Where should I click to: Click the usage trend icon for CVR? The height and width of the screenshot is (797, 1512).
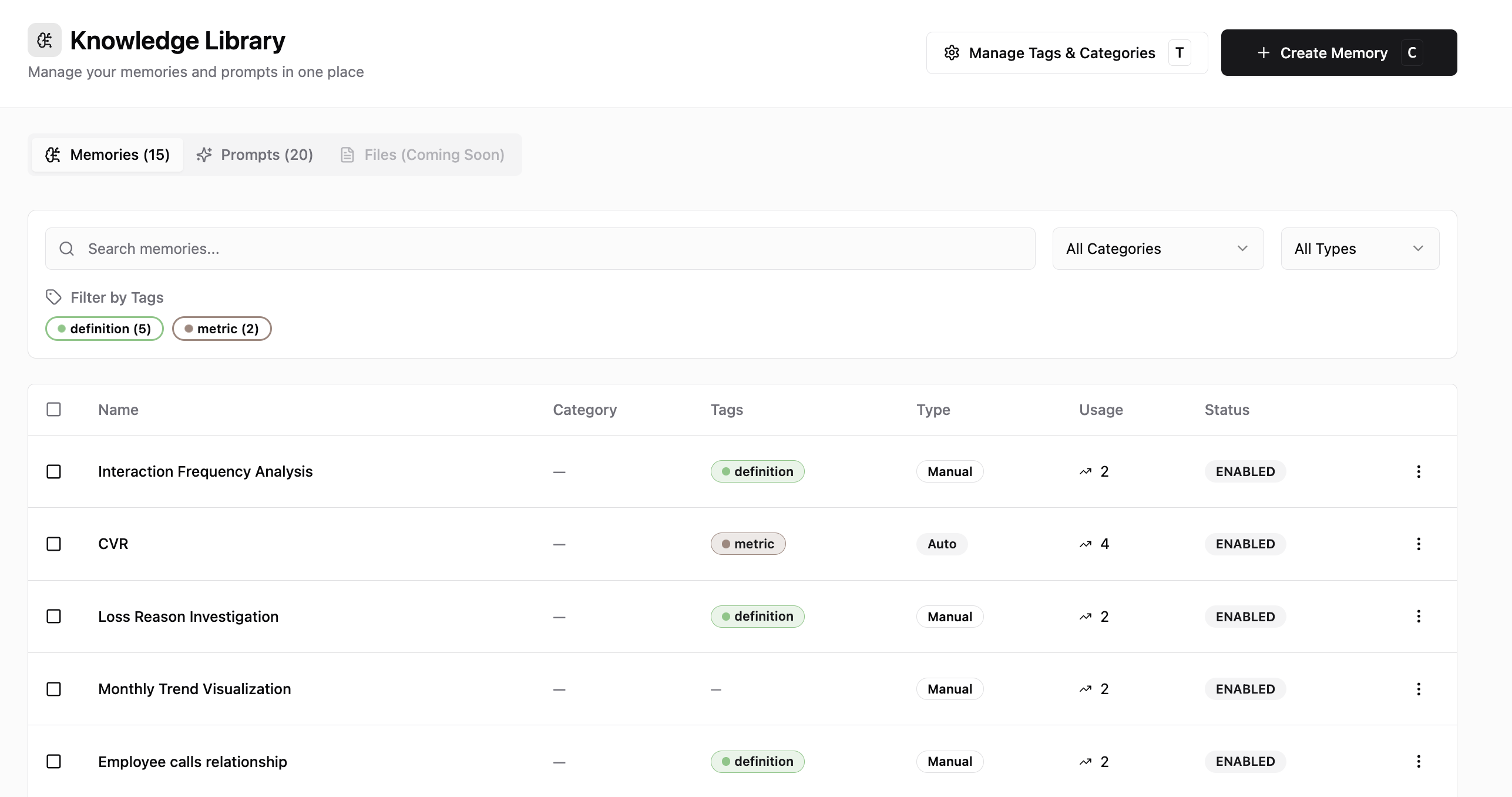click(1085, 544)
